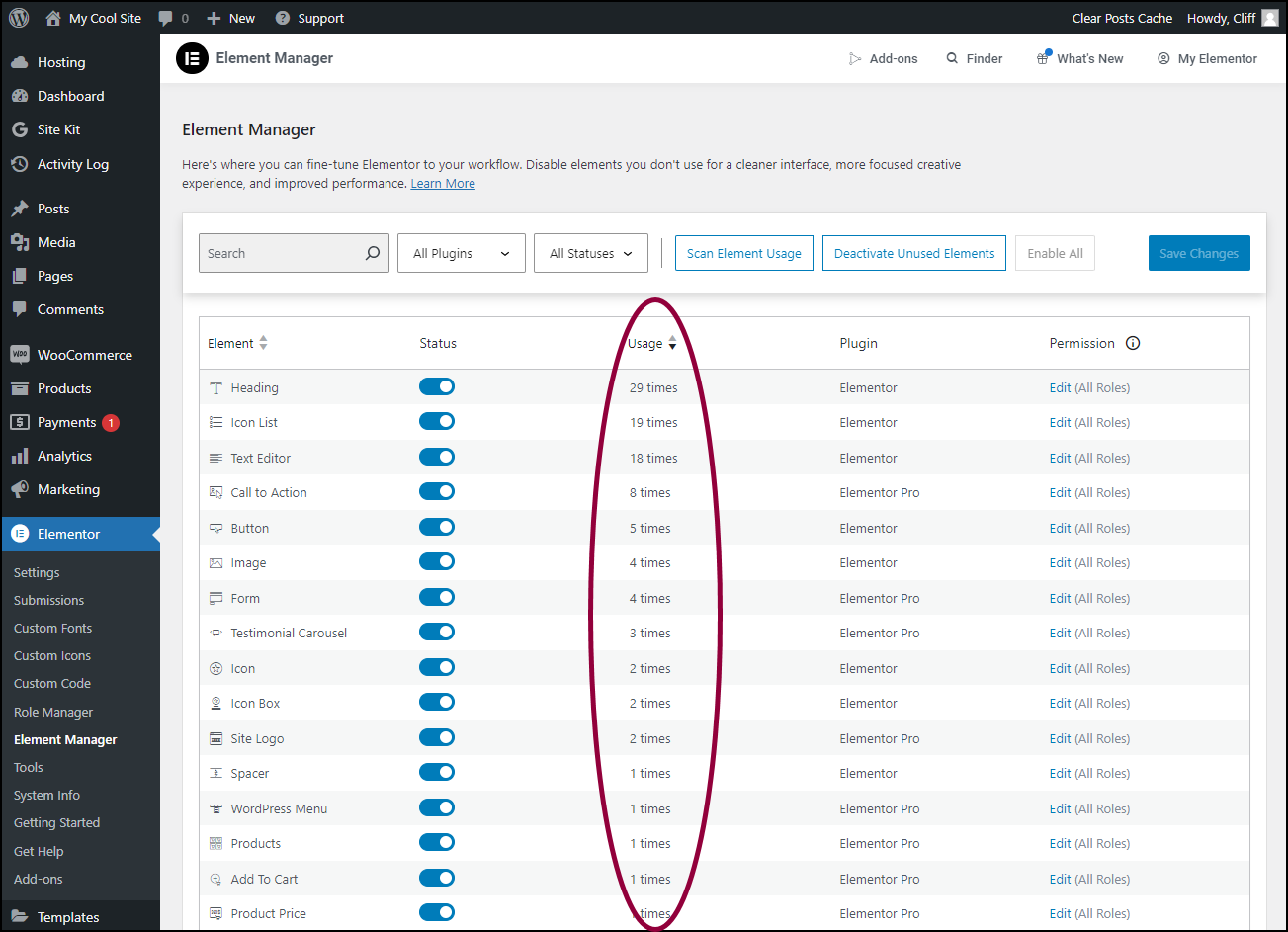Click the Icon Box element icon

215,703
